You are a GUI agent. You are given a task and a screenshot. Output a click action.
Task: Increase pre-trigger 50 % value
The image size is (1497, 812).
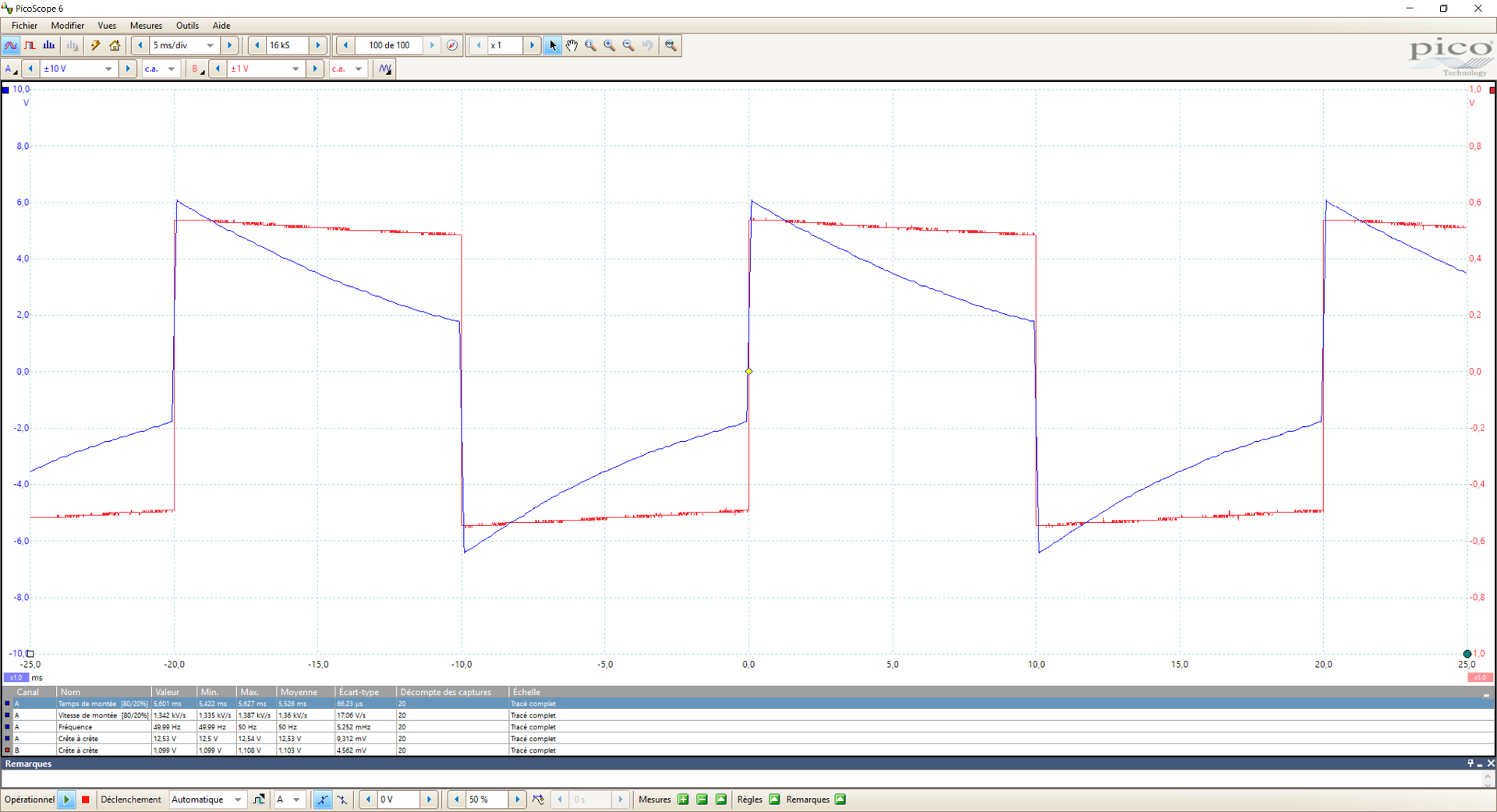coord(517,800)
